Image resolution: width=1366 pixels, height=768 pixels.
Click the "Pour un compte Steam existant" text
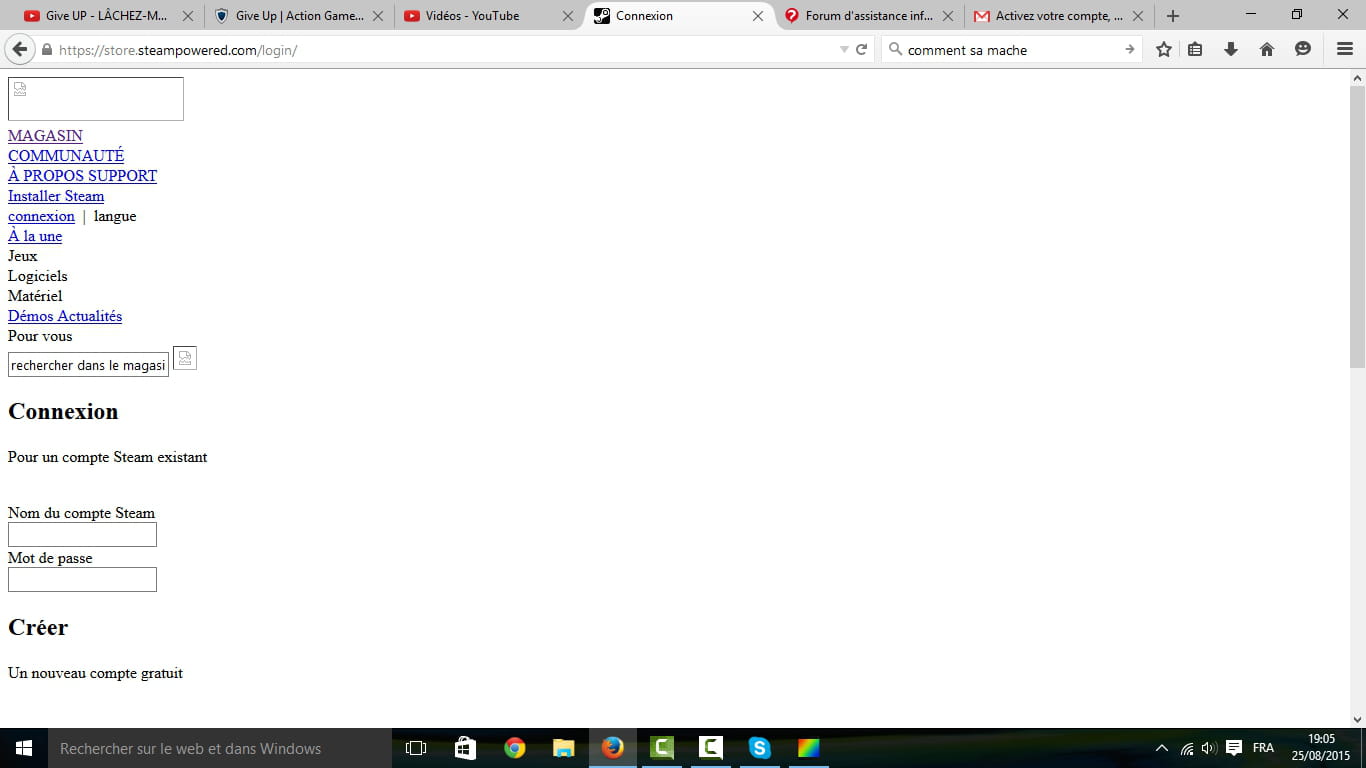point(108,458)
